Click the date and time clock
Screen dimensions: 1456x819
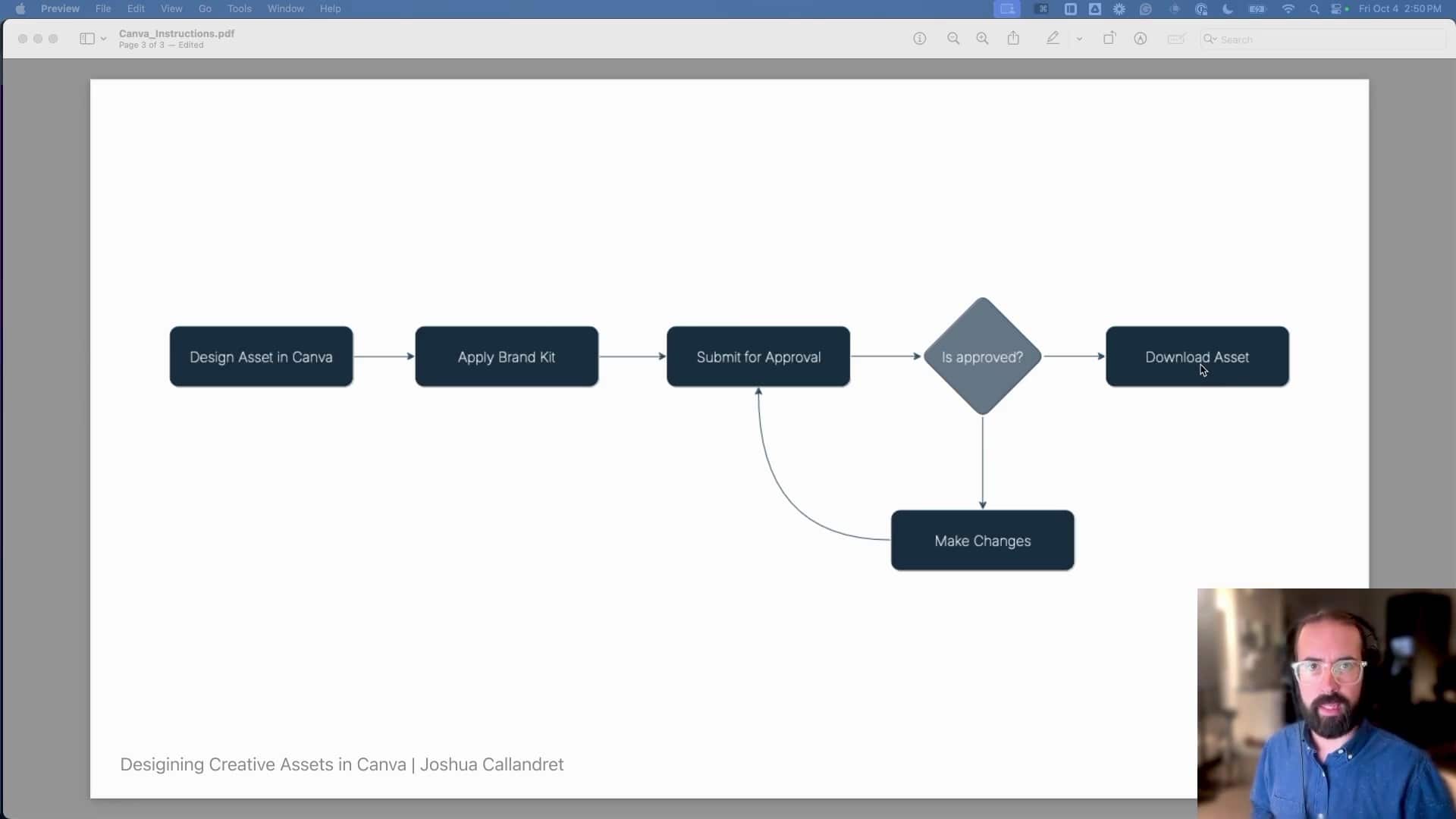pyautogui.click(x=1400, y=9)
